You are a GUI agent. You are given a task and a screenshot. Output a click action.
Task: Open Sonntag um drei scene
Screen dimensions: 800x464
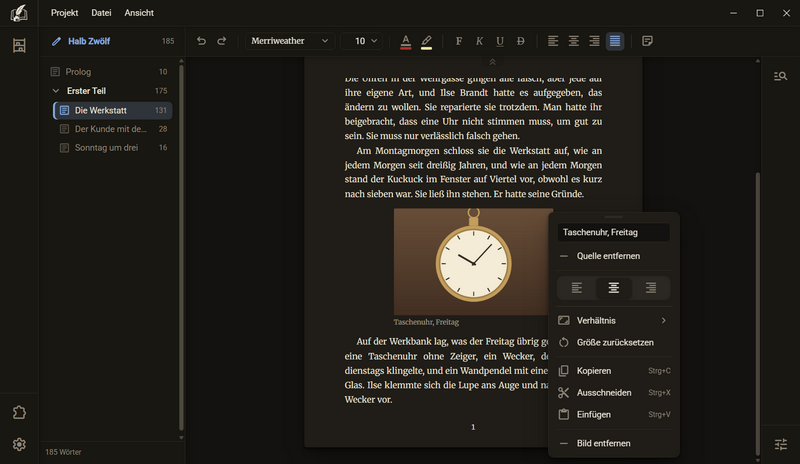click(x=113, y=148)
